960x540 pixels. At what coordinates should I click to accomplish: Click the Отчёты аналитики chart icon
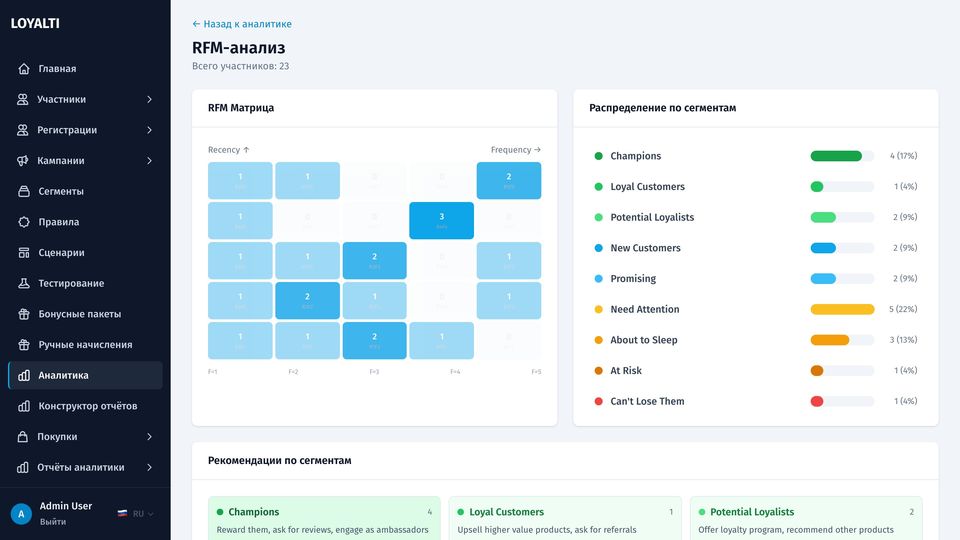[23, 467]
